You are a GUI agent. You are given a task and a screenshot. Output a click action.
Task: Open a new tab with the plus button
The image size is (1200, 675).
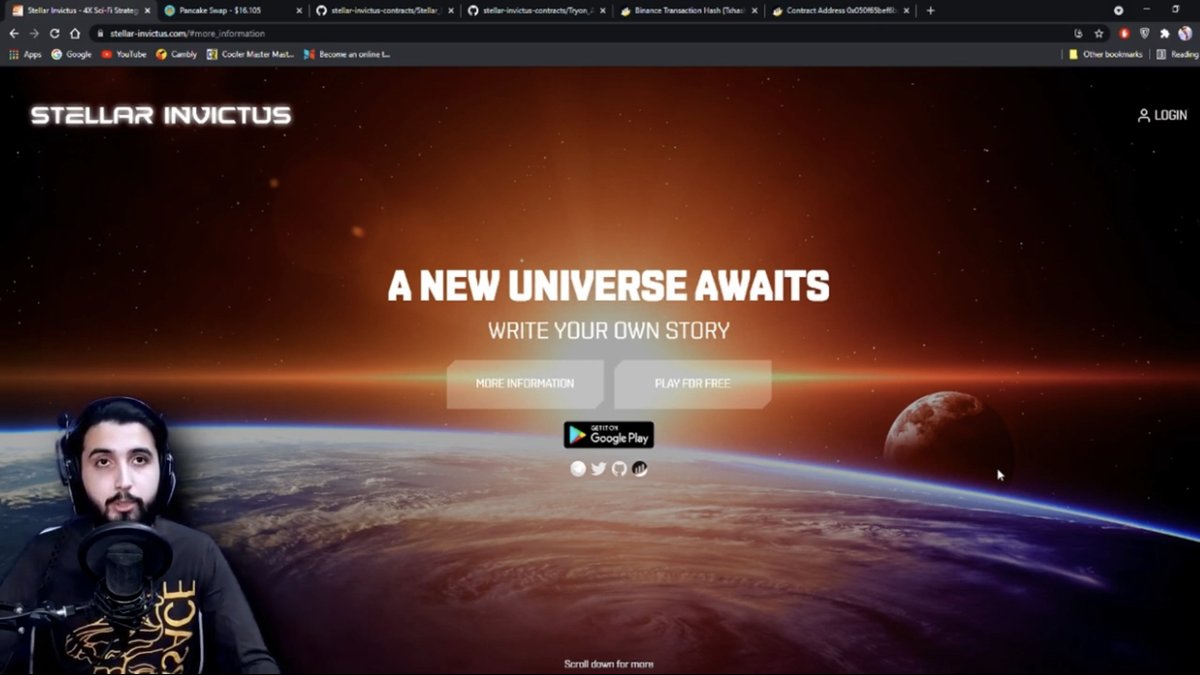[x=930, y=10]
